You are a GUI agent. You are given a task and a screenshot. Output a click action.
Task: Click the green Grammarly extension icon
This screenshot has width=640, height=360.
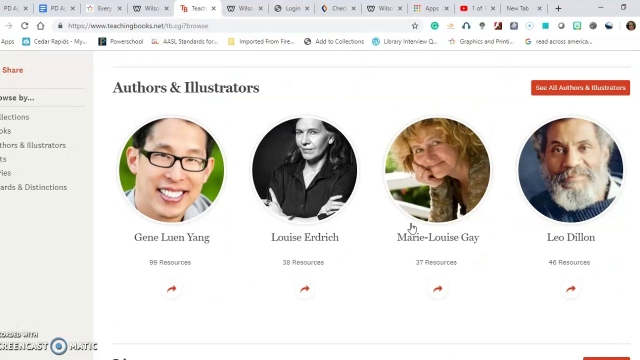click(x=435, y=26)
